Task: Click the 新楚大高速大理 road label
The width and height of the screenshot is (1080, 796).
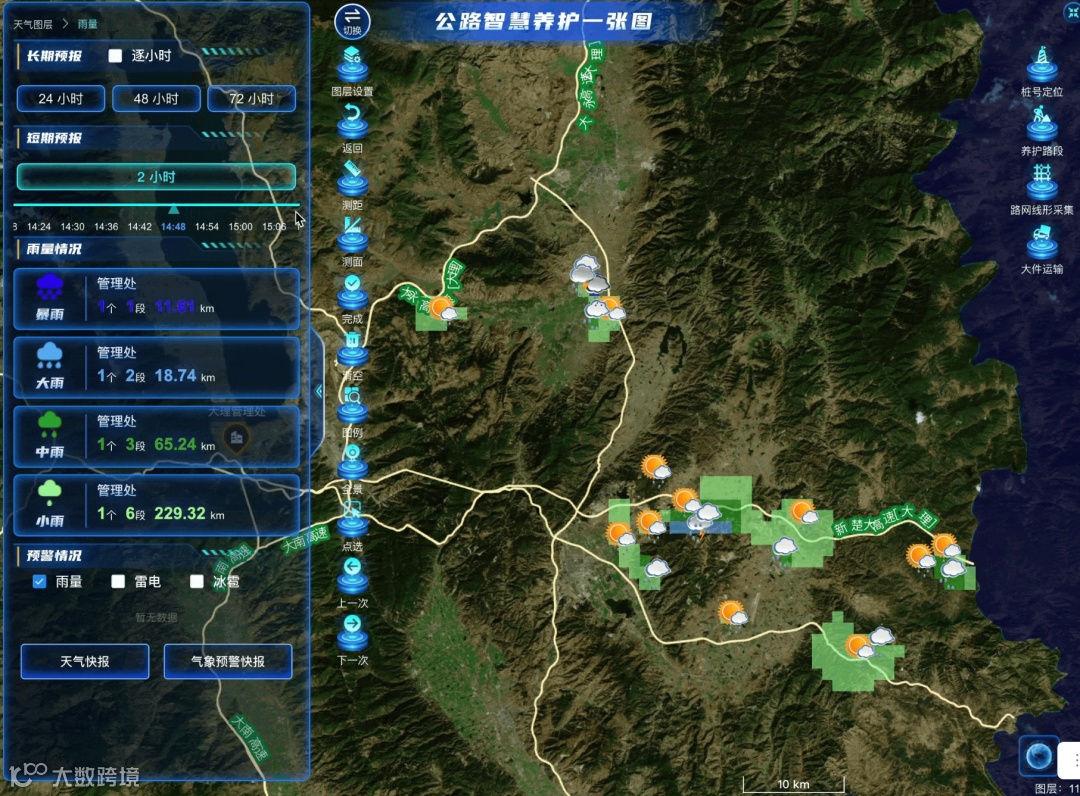Action: click(x=884, y=519)
